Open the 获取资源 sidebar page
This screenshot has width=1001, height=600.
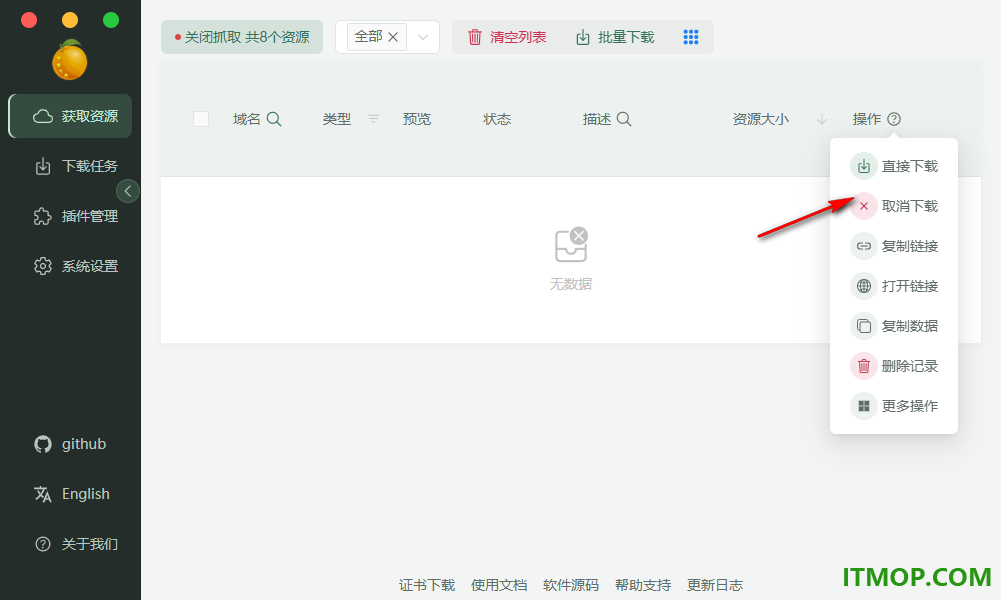pyautogui.click(x=70, y=116)
